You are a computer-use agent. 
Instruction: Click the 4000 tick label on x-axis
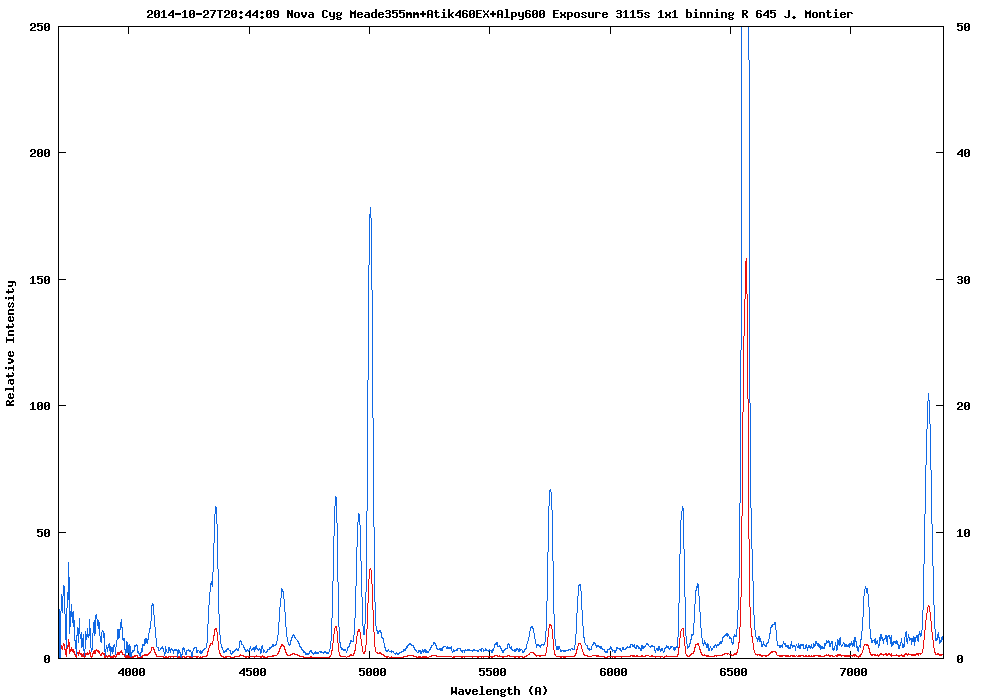131,673
